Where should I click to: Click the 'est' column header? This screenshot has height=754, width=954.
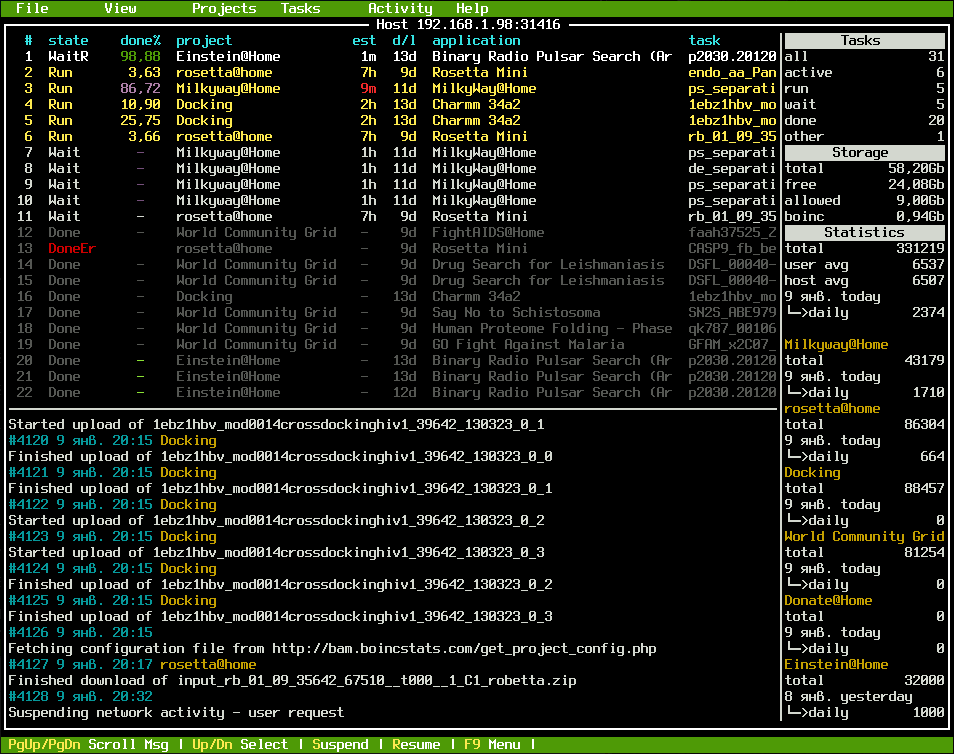364,40
